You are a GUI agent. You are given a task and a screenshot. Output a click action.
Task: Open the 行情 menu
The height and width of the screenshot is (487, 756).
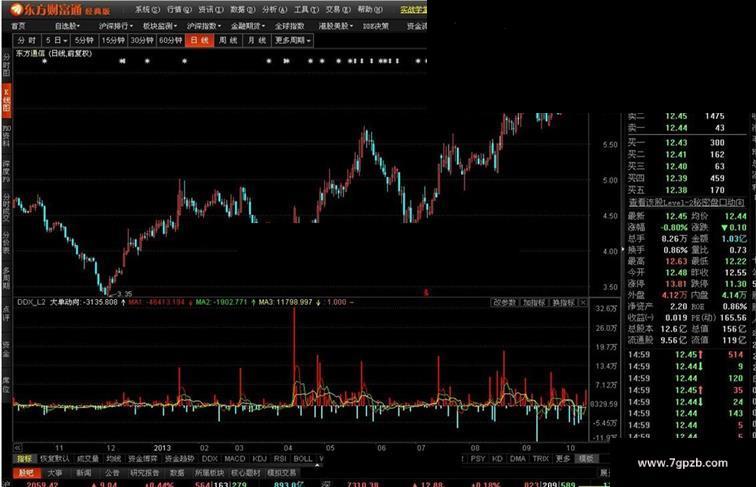tap(178, 9)
